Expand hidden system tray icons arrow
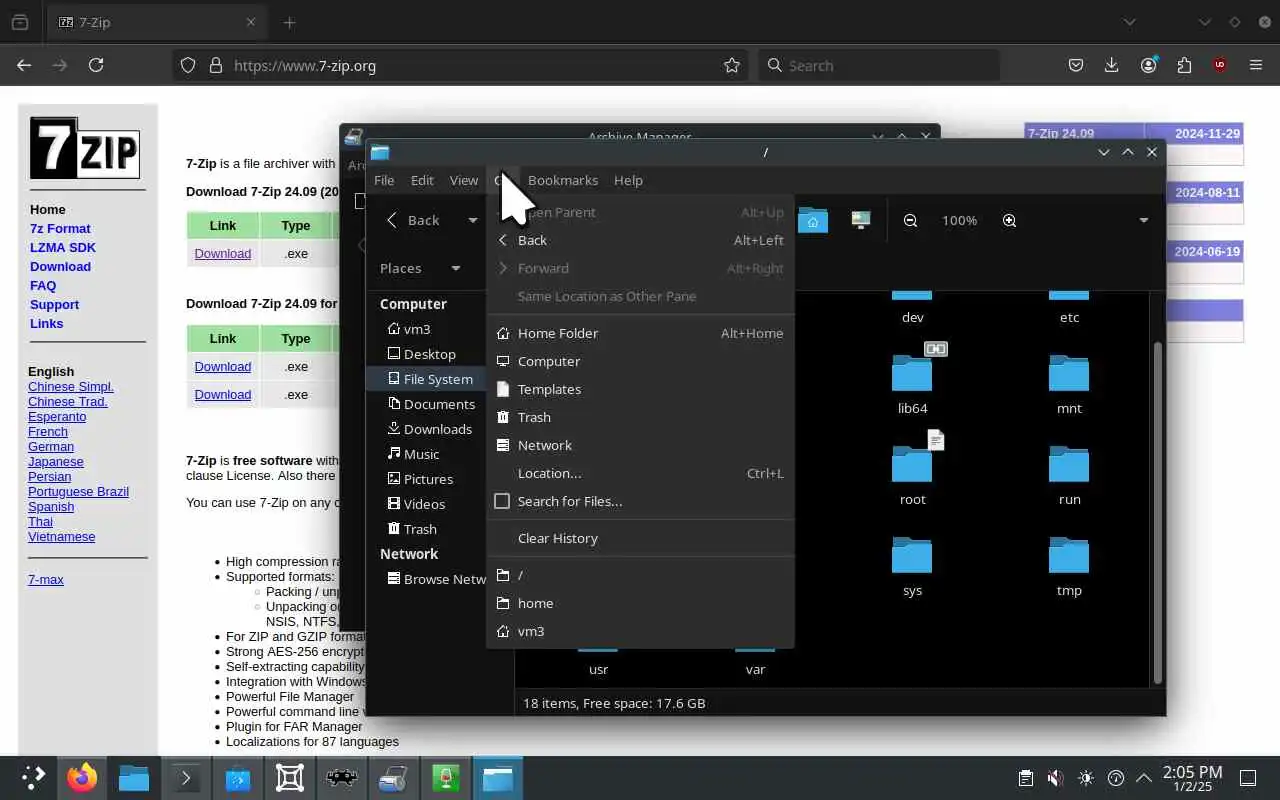This screenshot has height=800, width=1280. click(1143, 778)
